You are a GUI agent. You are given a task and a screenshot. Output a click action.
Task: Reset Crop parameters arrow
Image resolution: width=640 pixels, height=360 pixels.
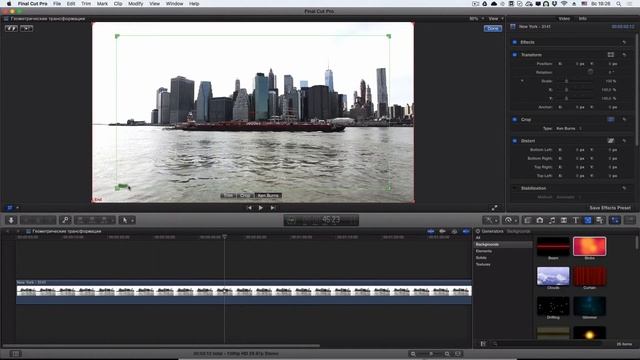[624, 120]
